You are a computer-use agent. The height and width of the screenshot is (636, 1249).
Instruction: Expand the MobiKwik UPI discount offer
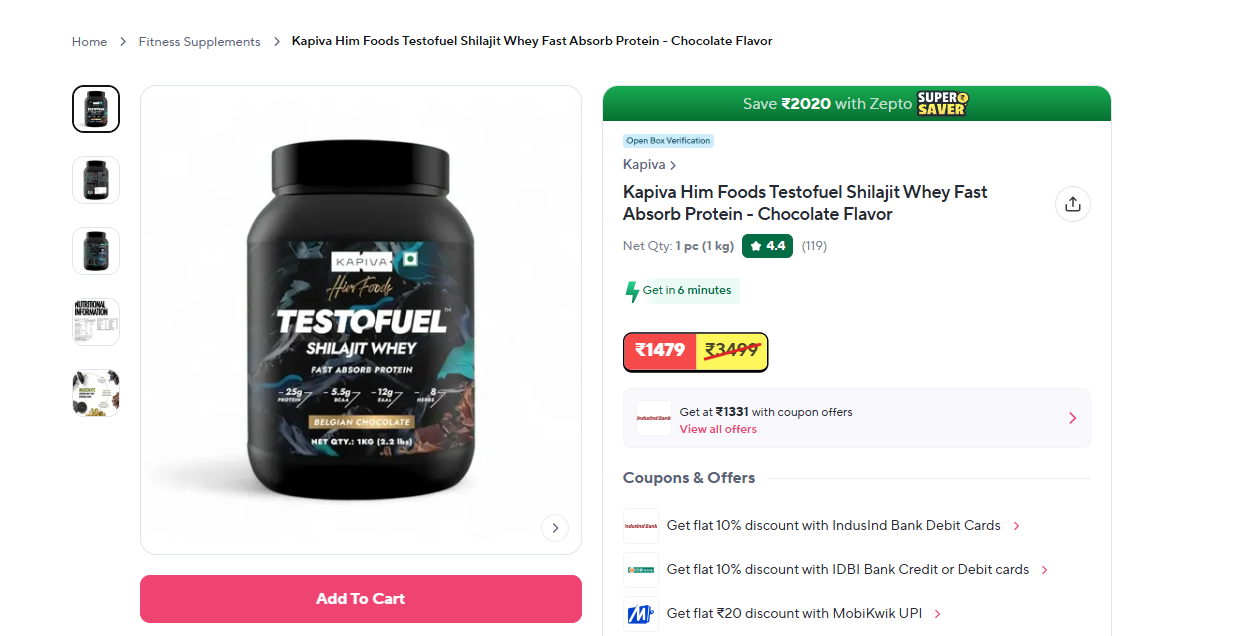[x=938, y=614]
